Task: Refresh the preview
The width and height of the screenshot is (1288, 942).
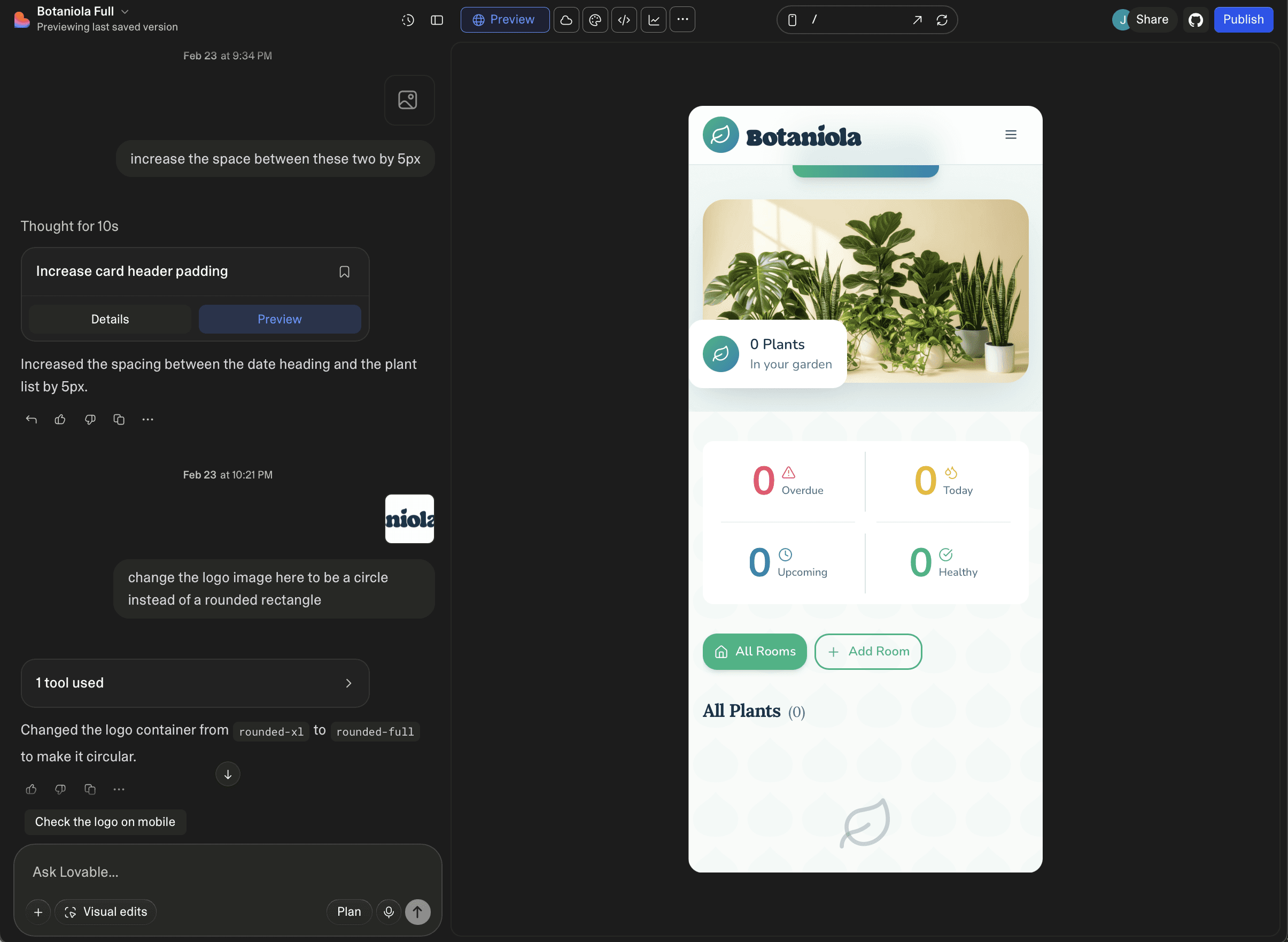Action: pos(942,20)
